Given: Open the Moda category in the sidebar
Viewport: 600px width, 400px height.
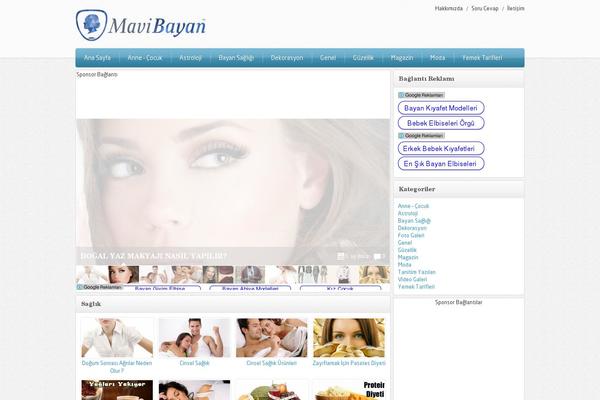Looking at the screenshot, I should 404,264.
